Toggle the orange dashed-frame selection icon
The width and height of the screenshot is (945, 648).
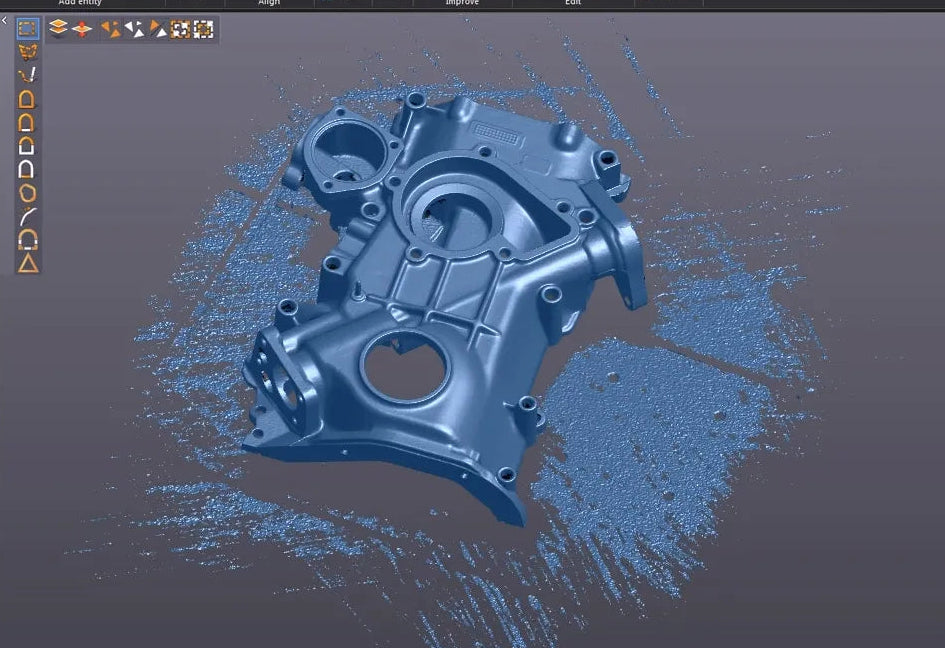(x=180, y=29)
